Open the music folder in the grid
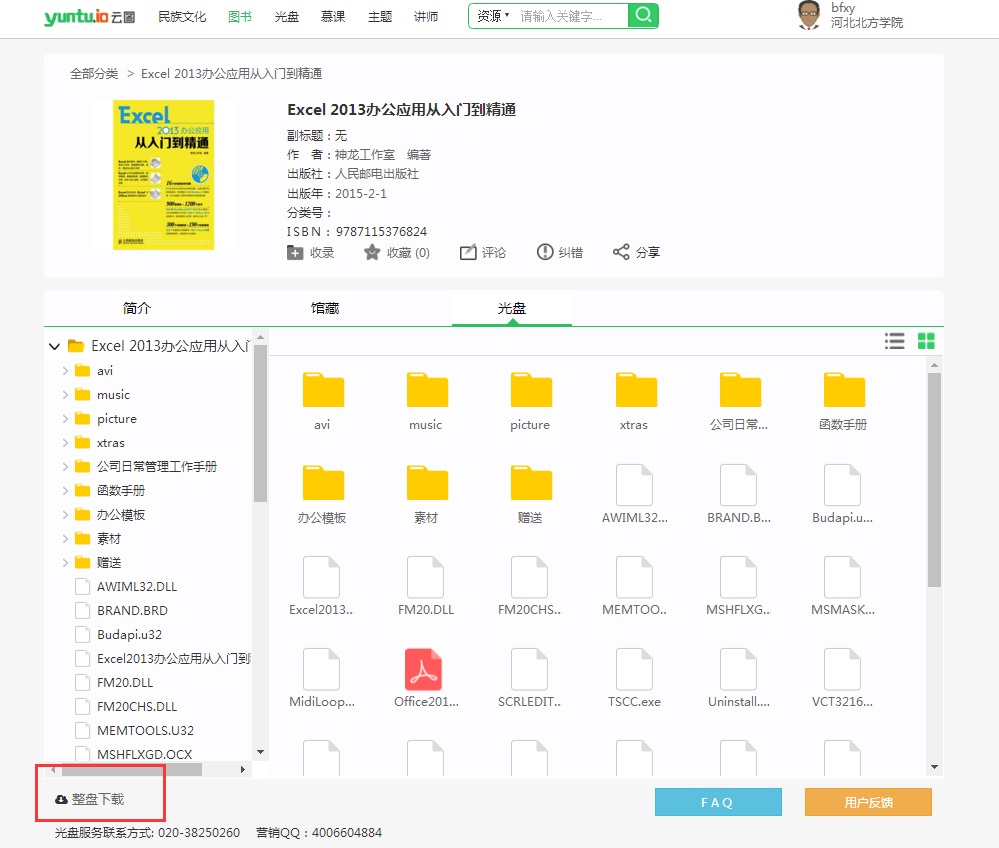Screen dimensions: 999x848 427,389
